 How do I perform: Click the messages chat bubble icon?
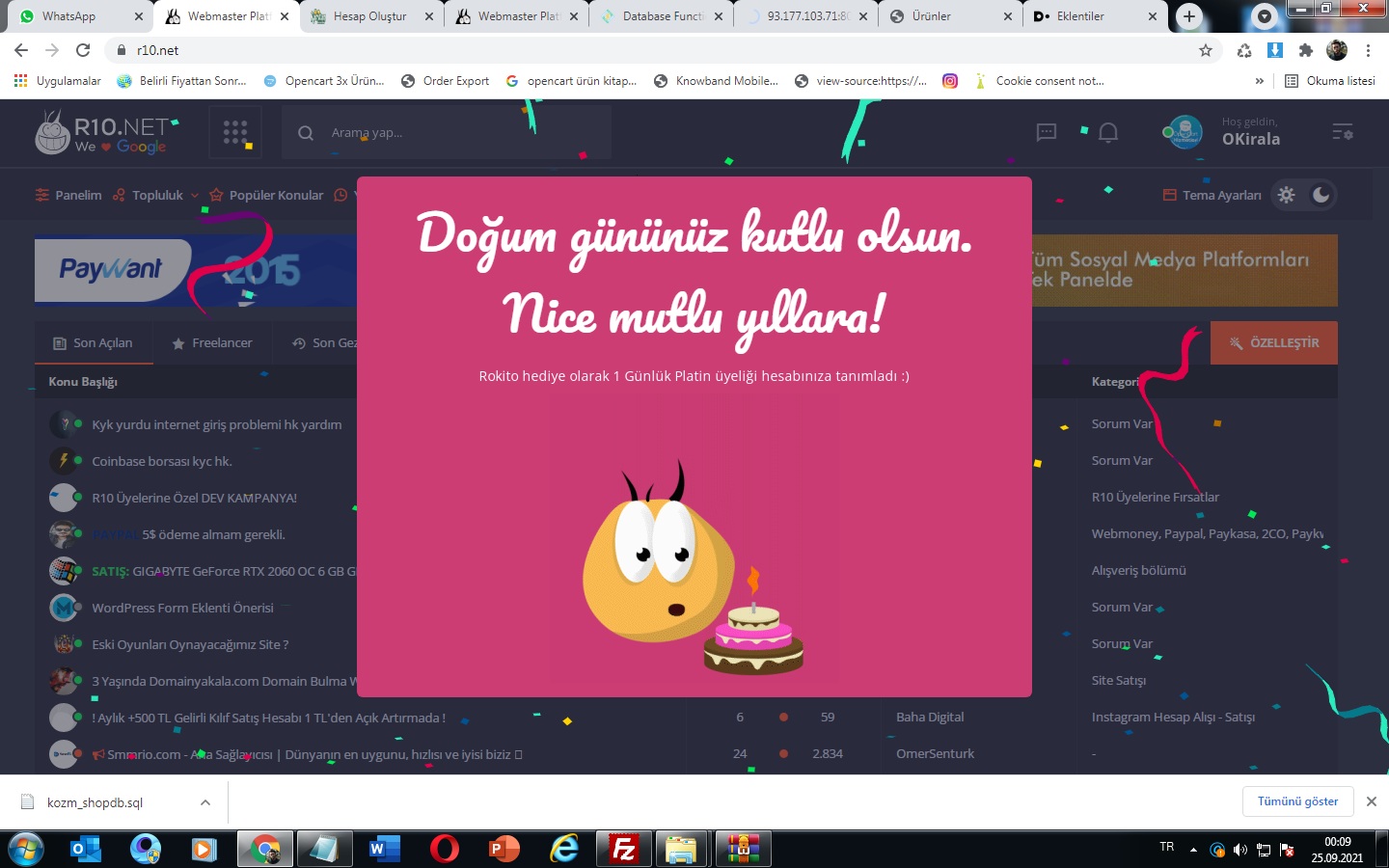1047,132
